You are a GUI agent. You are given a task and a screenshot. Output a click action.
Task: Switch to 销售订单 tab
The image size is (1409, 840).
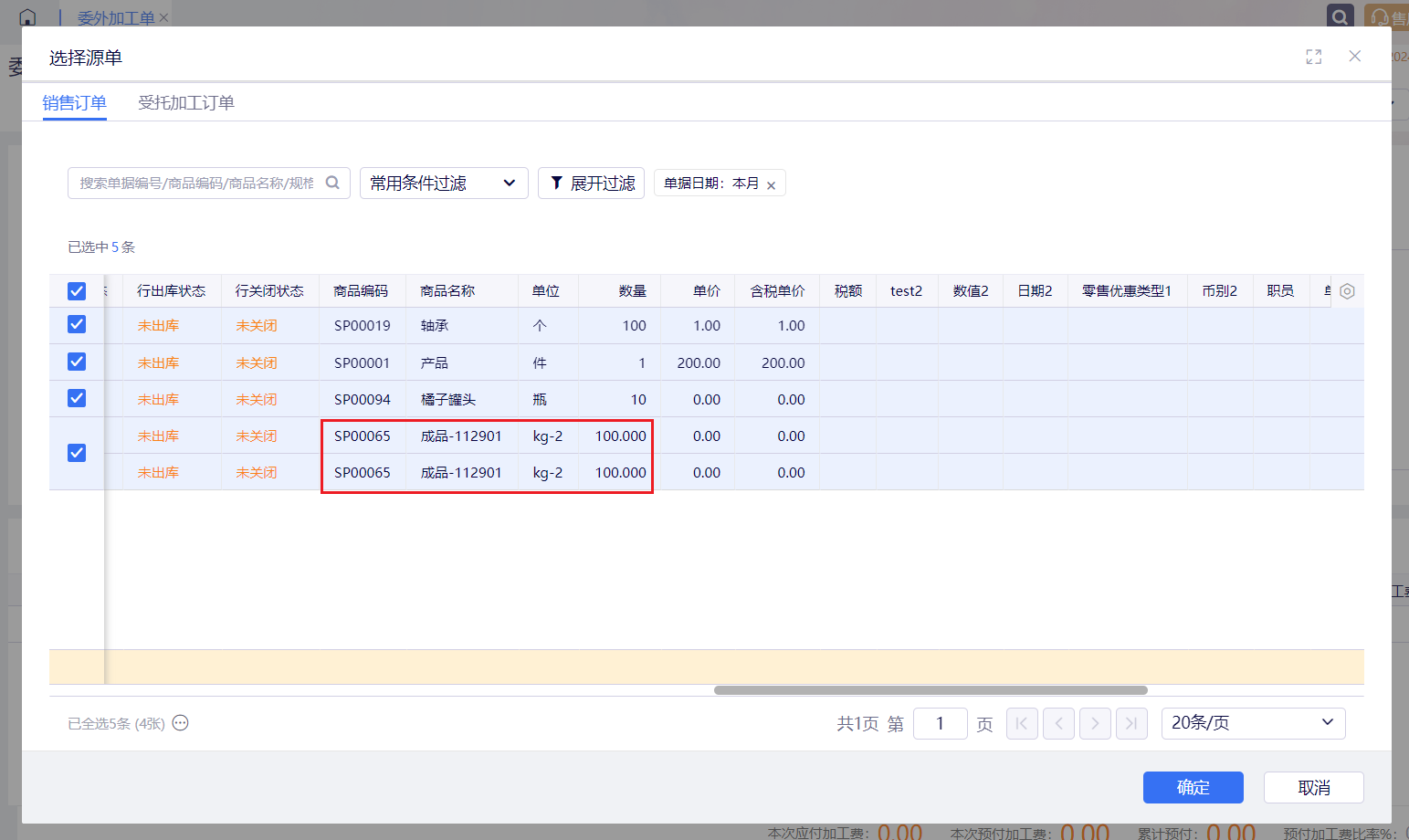pyautogui.click(x=75, y=102)
